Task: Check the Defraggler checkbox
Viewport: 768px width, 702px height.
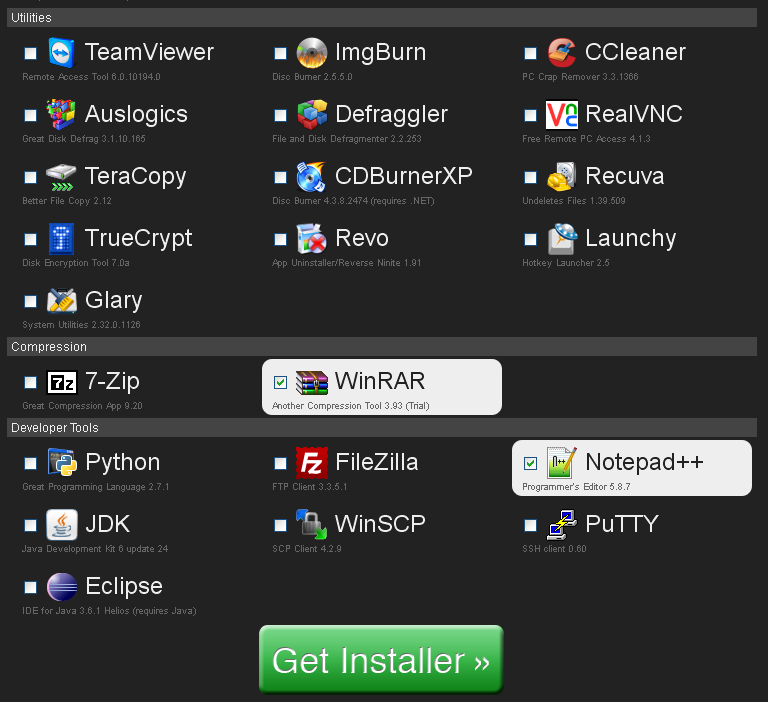Action: [280, 115]
